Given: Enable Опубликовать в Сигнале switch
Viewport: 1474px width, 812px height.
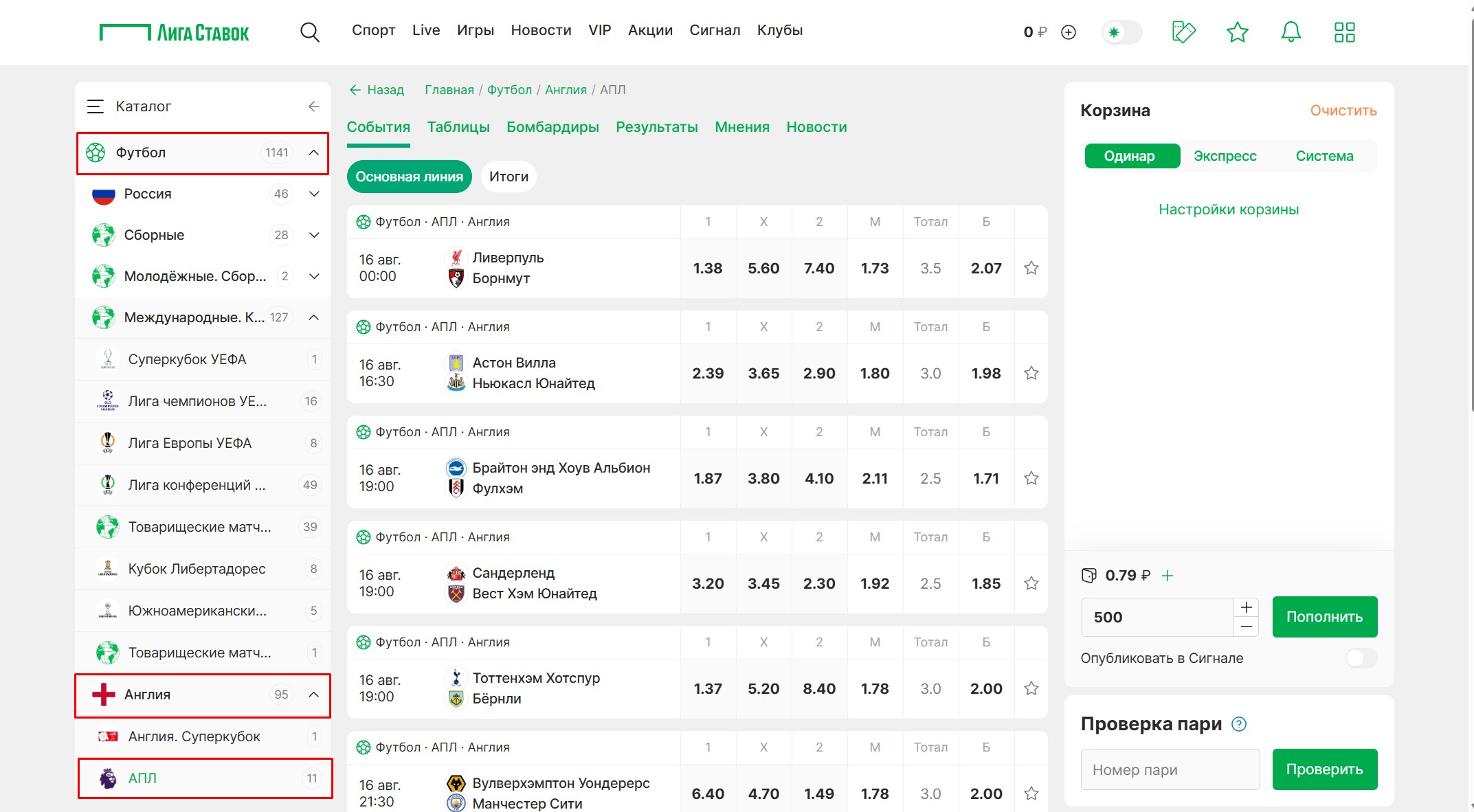Looking at the screenshot, I should point(1361,658).
